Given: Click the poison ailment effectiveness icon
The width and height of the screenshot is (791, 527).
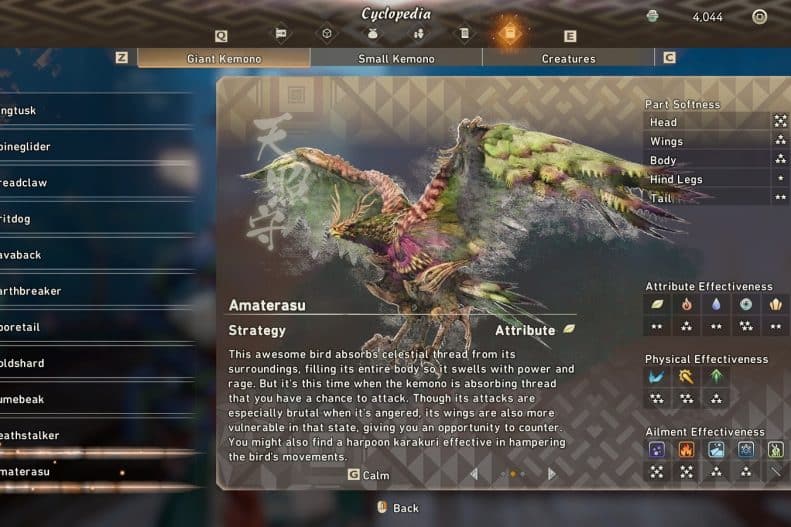Looking at the screenshot, I should tap(657, 449).
